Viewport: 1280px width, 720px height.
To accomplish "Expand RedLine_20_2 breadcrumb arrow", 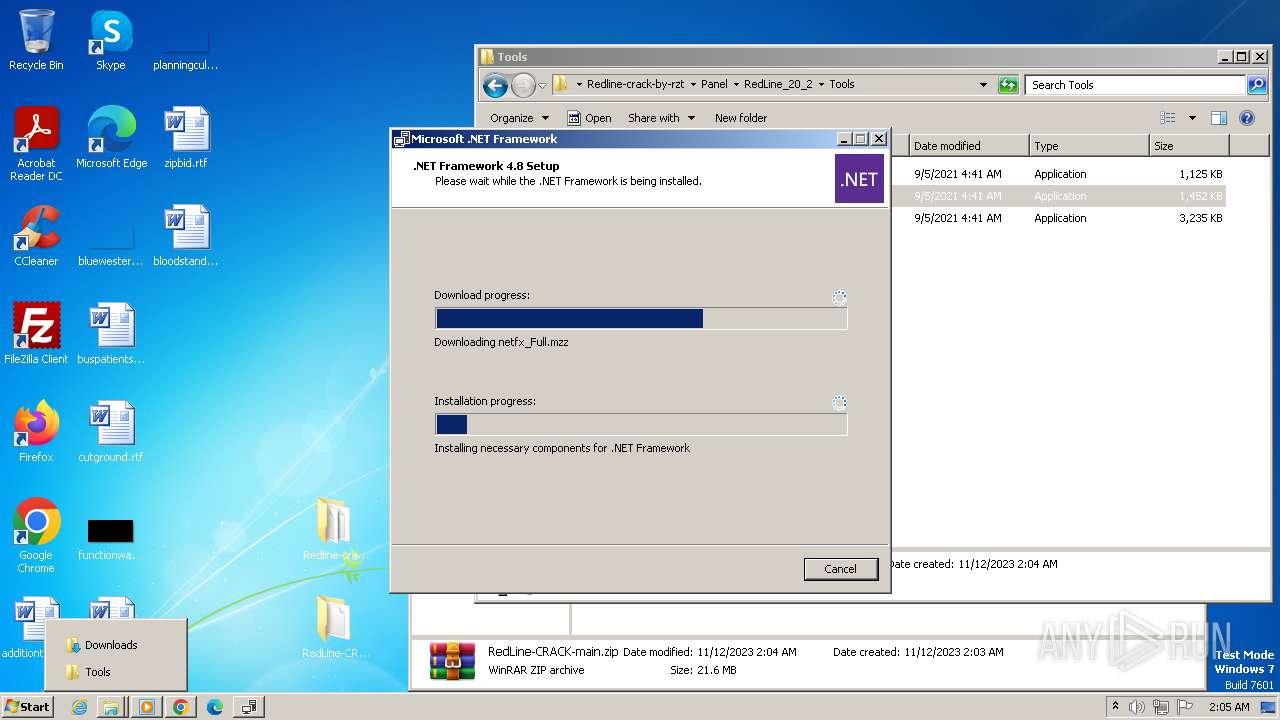I will (x=821, y=85).
